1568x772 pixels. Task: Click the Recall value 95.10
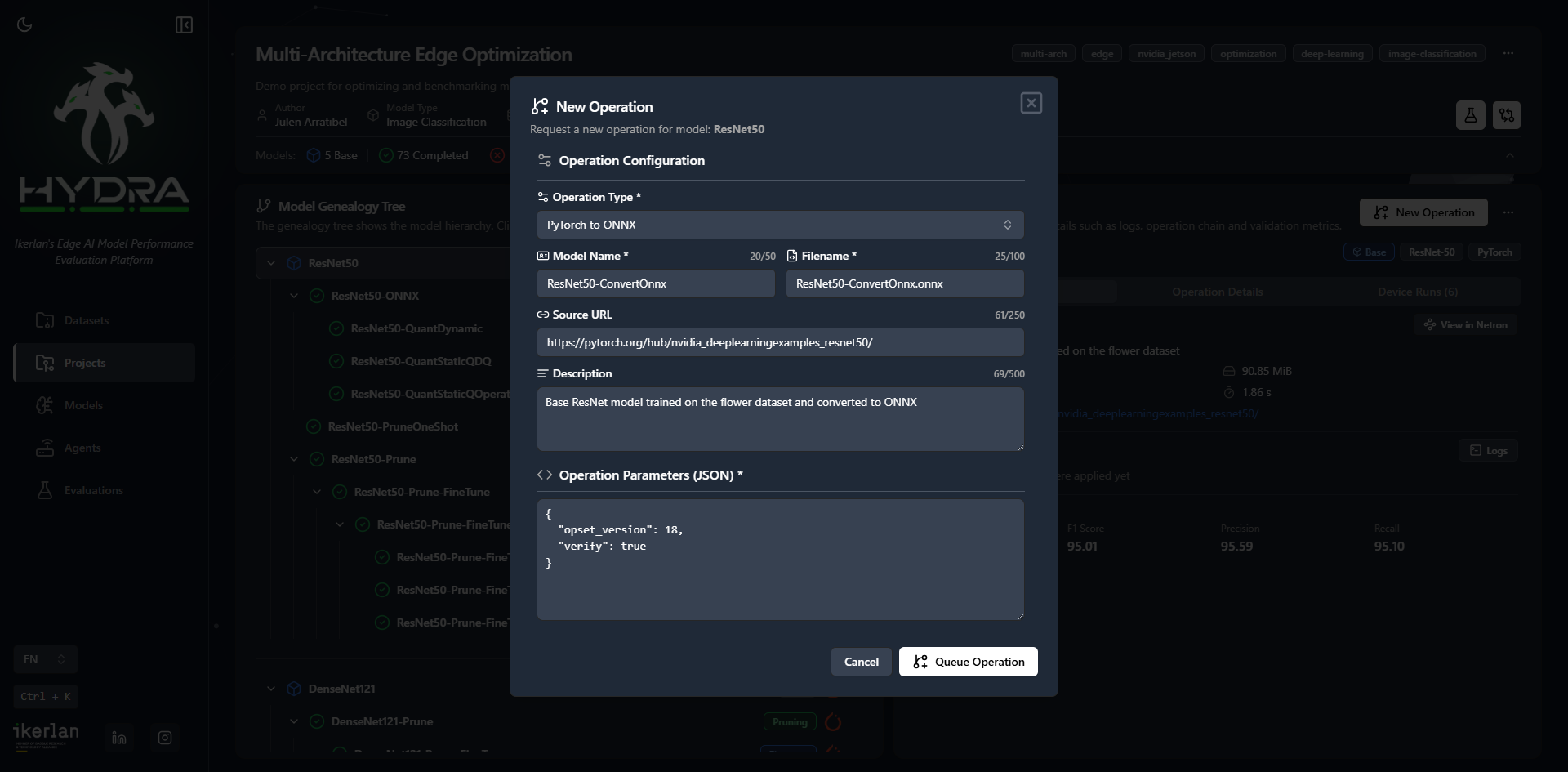1389,547
